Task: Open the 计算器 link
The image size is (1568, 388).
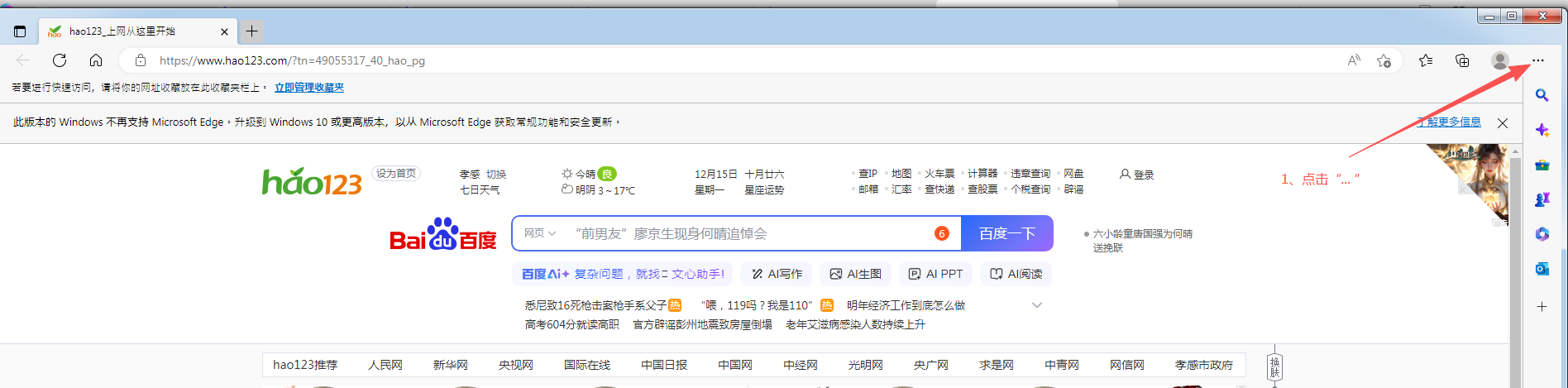Action: [982, 174]
